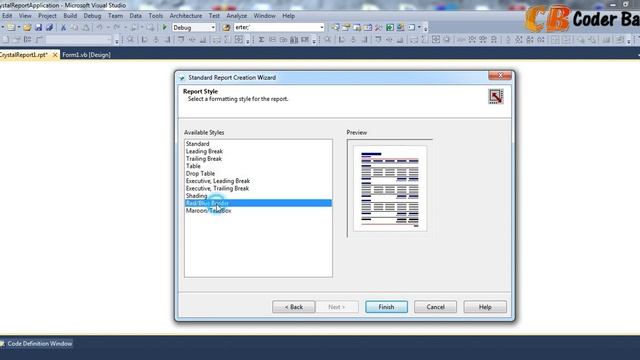The image size is (640, 360).
Task: Click the Save icon in toolbar
Action: point(38,27)
